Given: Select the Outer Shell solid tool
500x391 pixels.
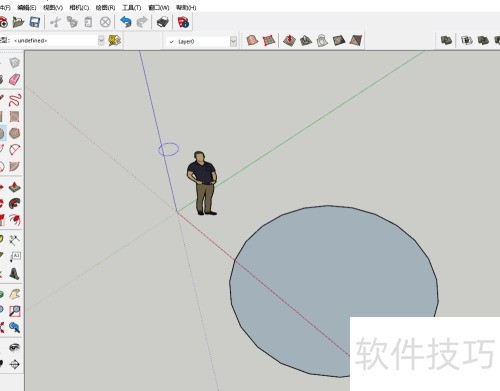Looking at the screenshot, I should click(446, 40).
